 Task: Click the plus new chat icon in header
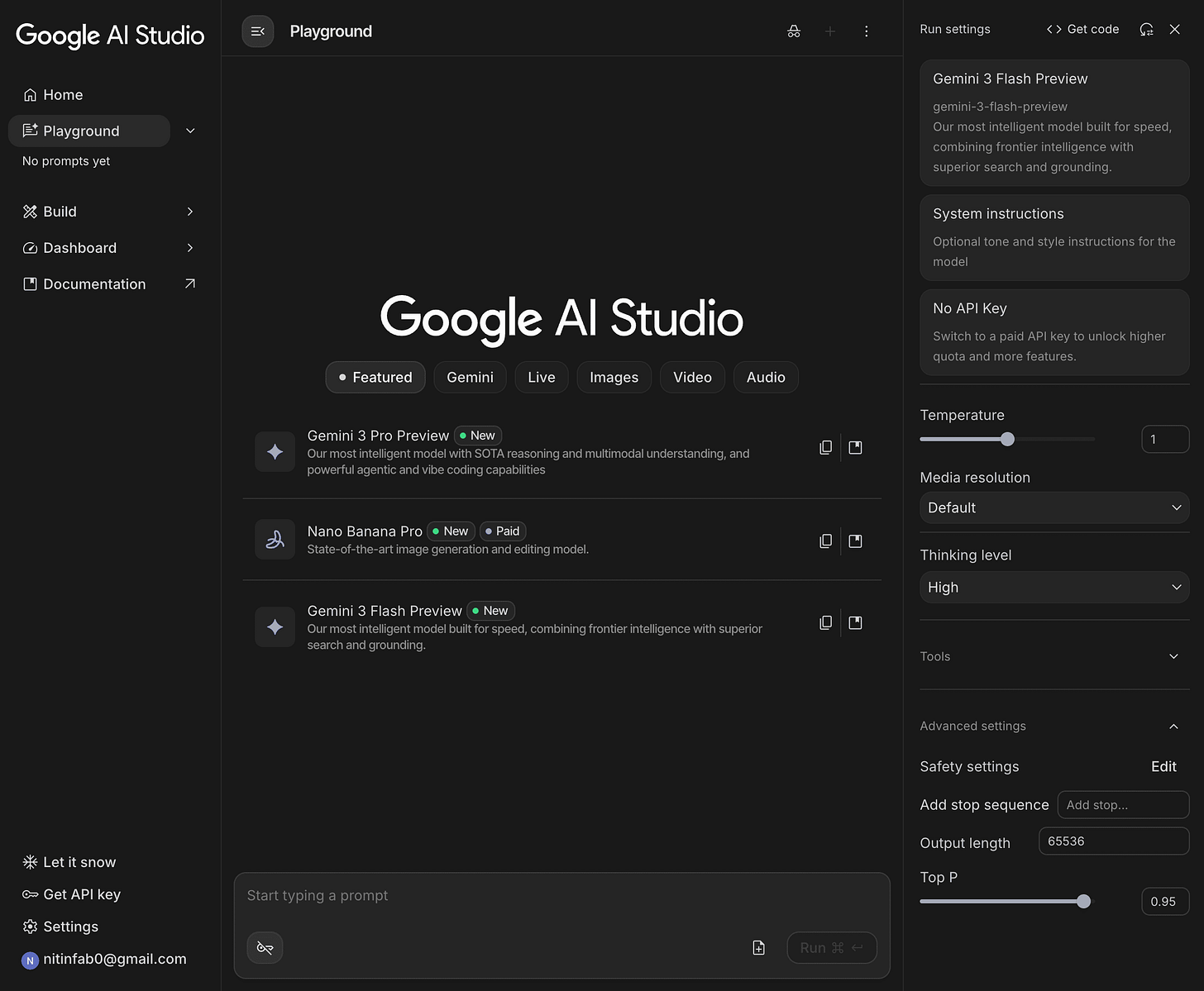tap(830, 31)
